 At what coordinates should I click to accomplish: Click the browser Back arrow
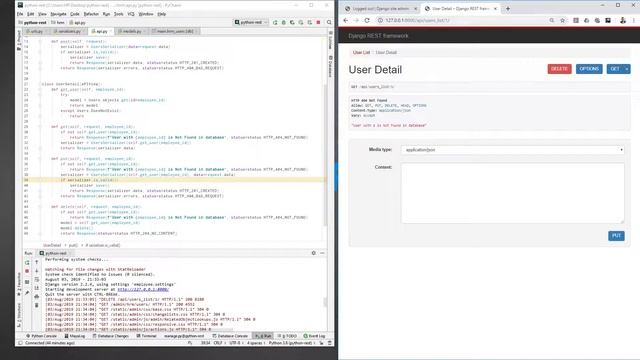tap(346, 20)
